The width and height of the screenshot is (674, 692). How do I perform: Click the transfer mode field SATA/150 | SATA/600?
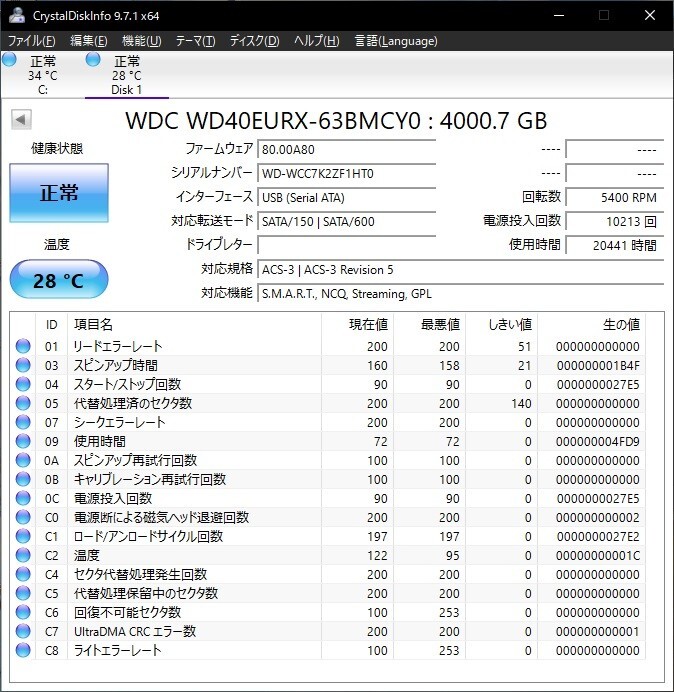pyautogui.click(x=347, y=221)
